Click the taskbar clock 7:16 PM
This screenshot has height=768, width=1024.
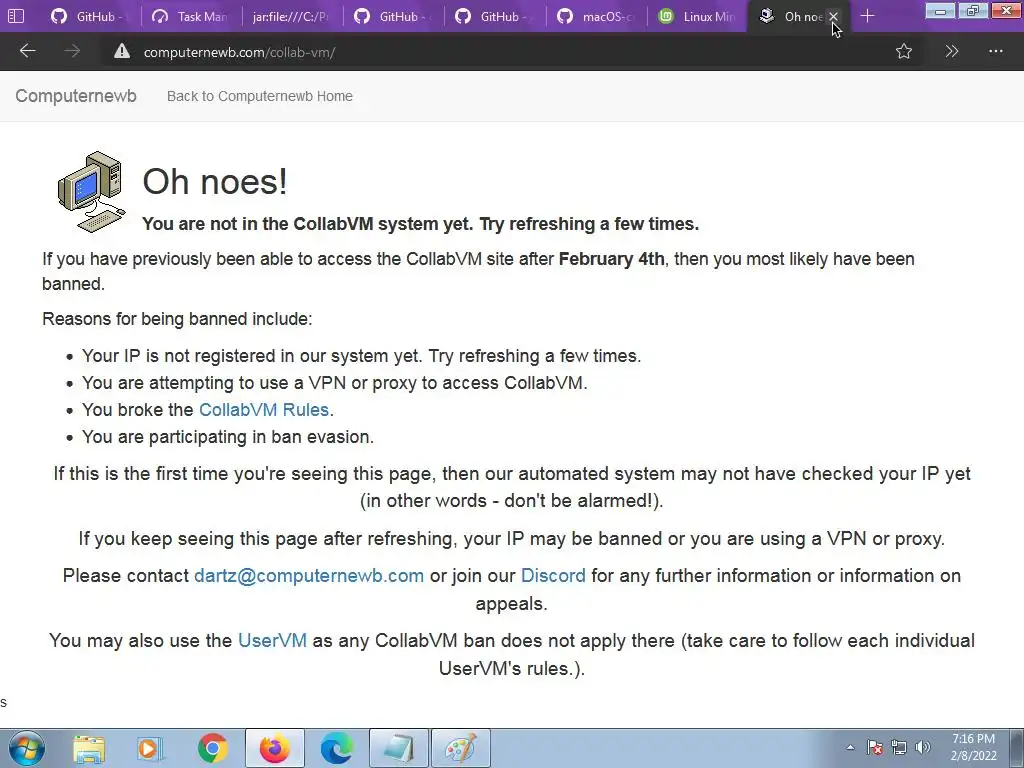(x=973, y=747)
